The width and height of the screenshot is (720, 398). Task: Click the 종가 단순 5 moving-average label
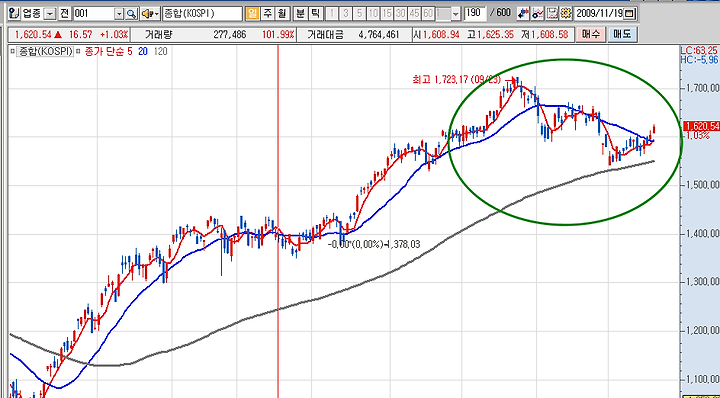108,52
